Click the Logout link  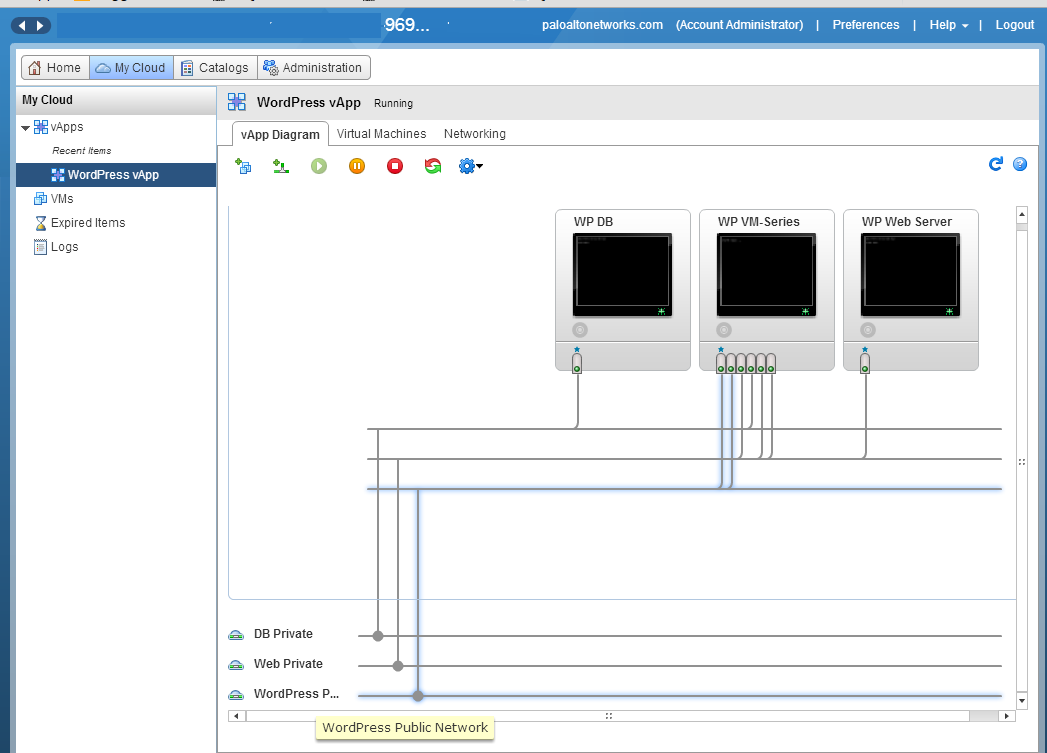pos(1015,25)
